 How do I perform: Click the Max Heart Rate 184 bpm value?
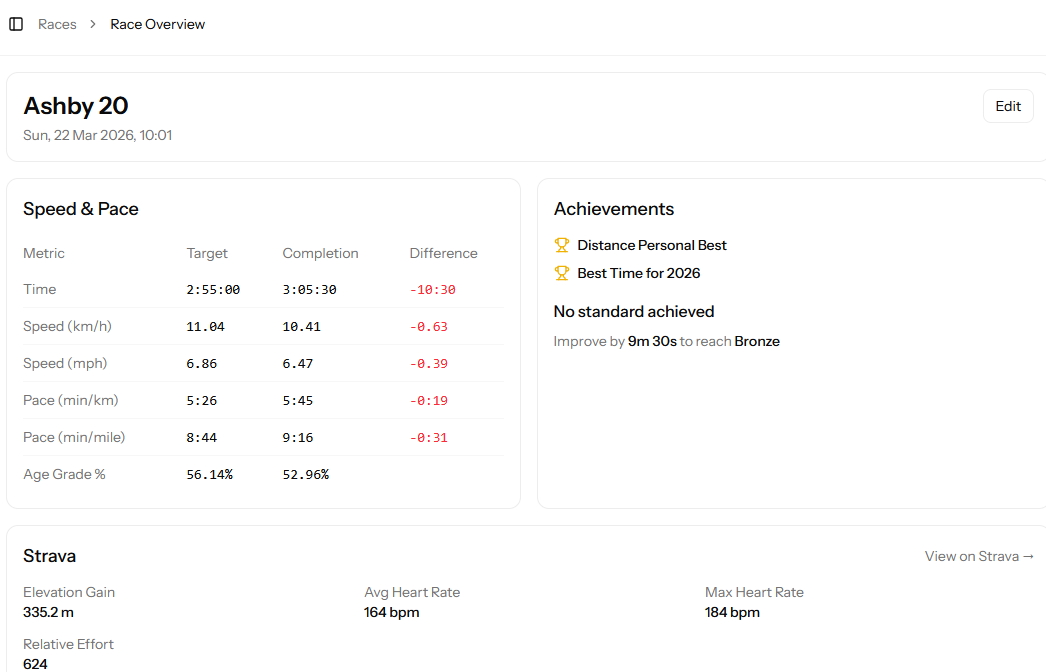click(732, 612)
